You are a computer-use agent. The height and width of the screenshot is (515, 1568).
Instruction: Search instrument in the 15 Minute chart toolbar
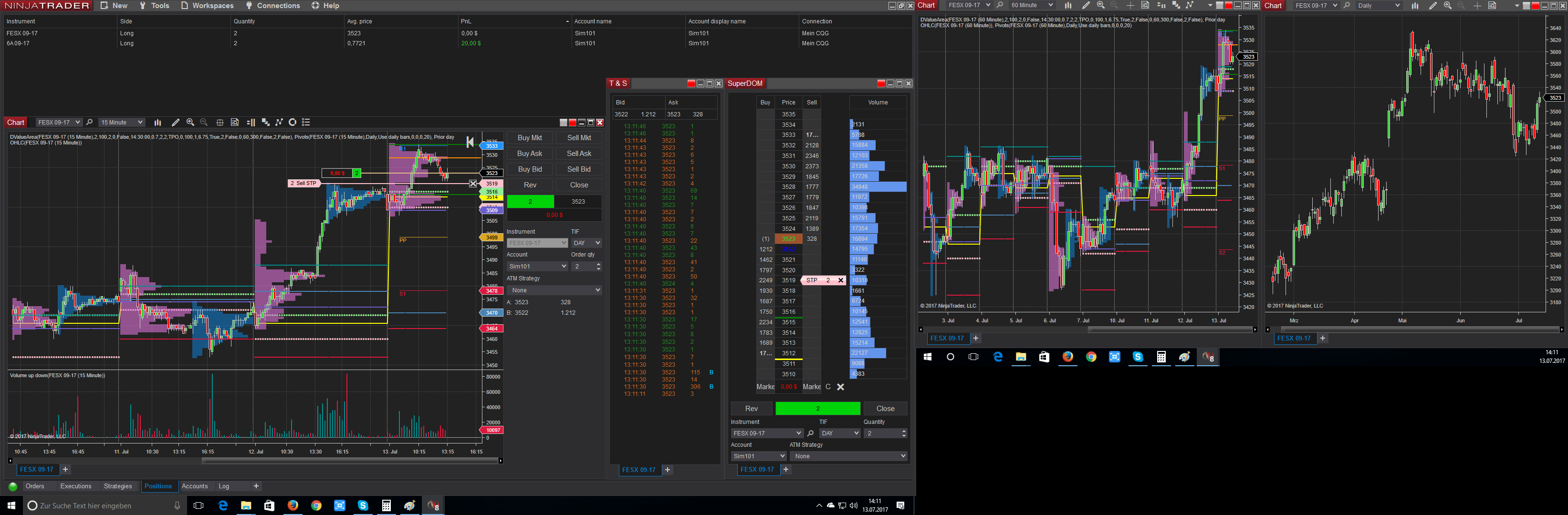coord(90,122)
